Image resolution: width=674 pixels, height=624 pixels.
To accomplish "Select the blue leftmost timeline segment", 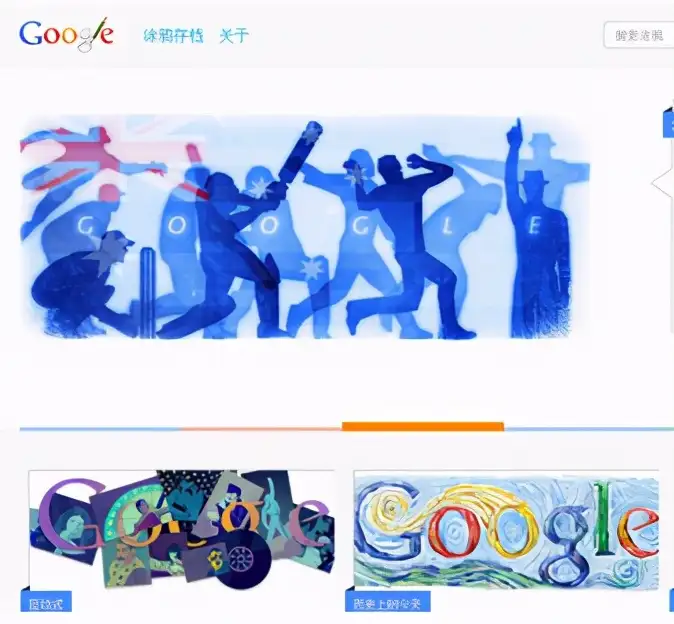I will click(100, 428).
